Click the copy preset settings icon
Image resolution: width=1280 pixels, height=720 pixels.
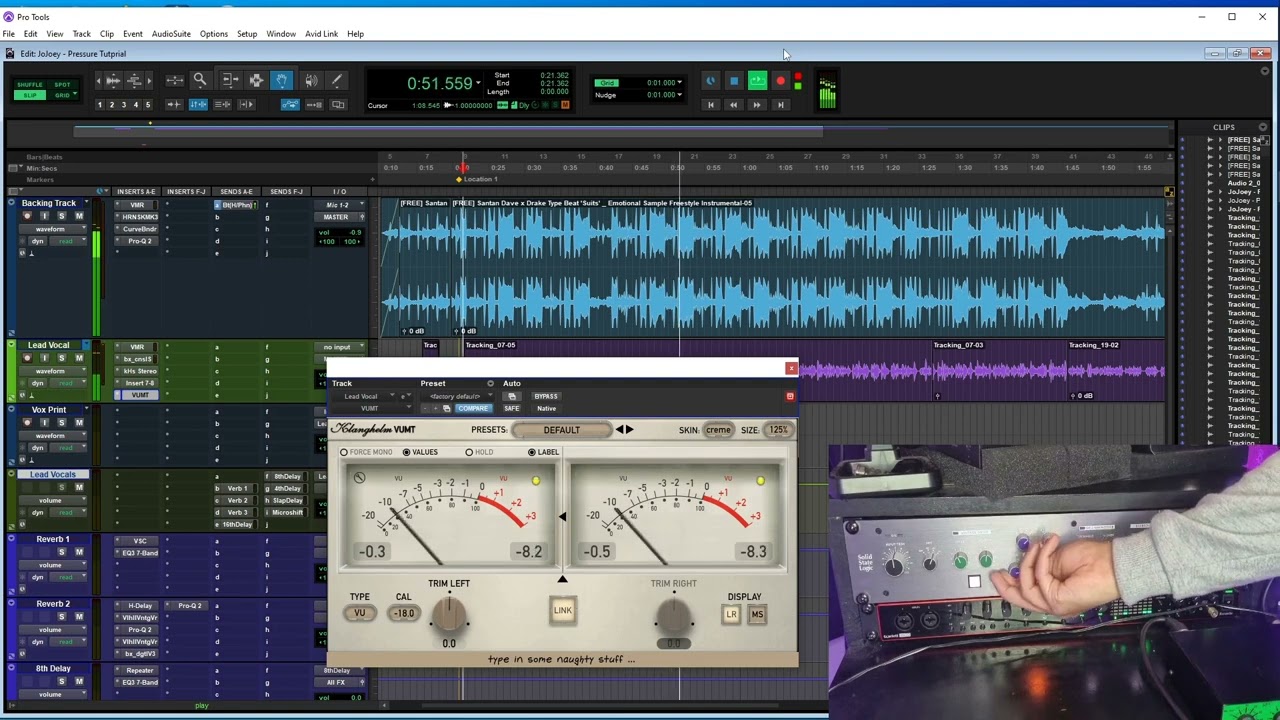[x=446, y=408]
